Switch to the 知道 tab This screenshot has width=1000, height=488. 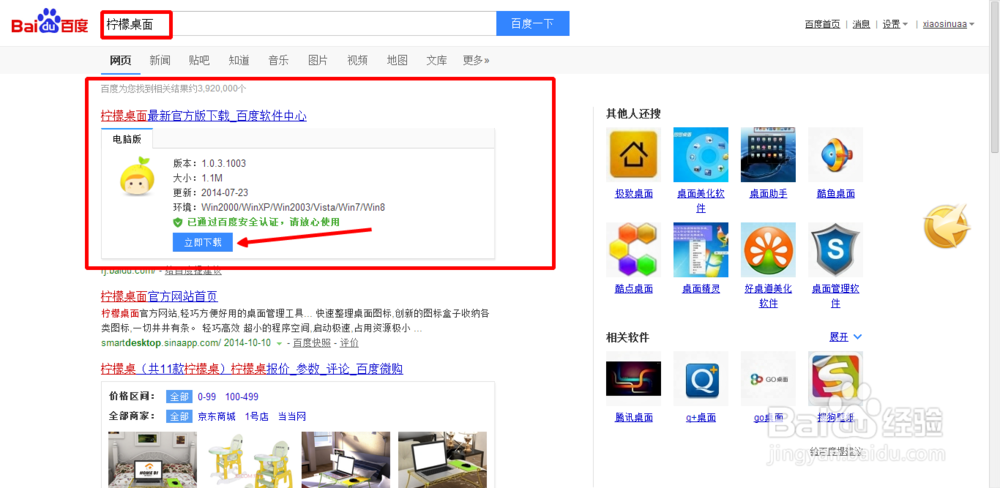coord(239,61)
